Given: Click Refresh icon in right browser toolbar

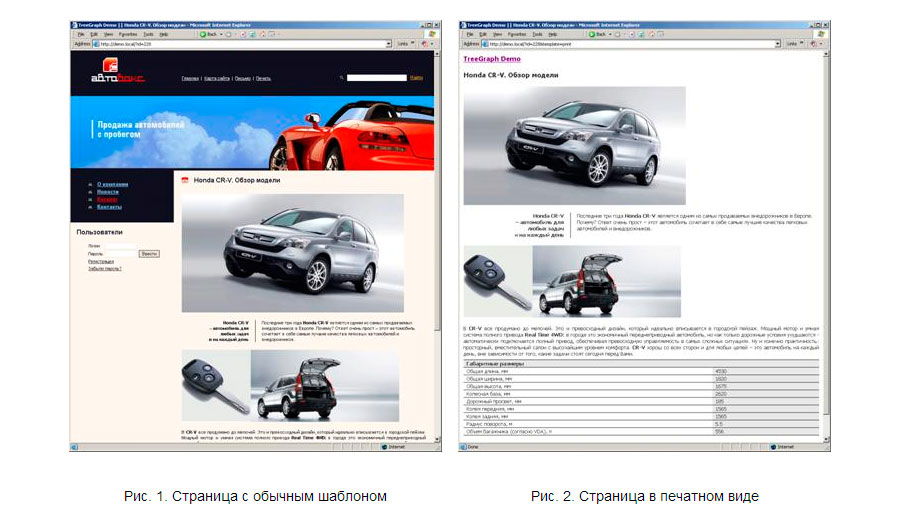Looking at the screenshot, I should (x=641, y=34).
